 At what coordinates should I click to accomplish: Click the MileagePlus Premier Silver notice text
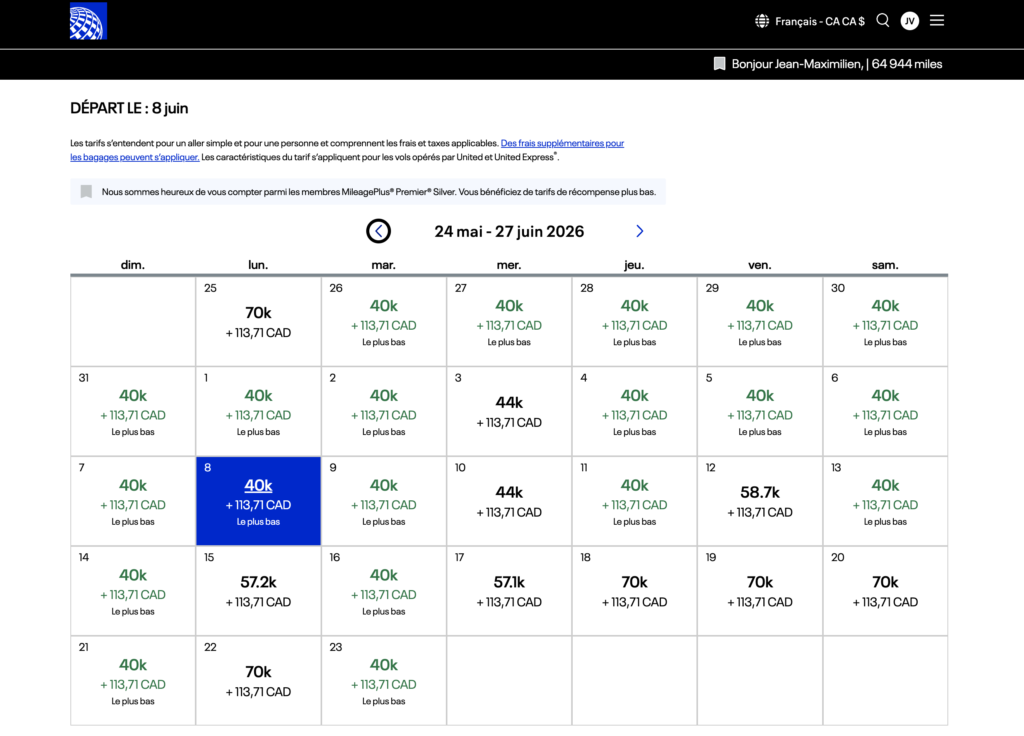pyautogui.click(x=379, y=191)
